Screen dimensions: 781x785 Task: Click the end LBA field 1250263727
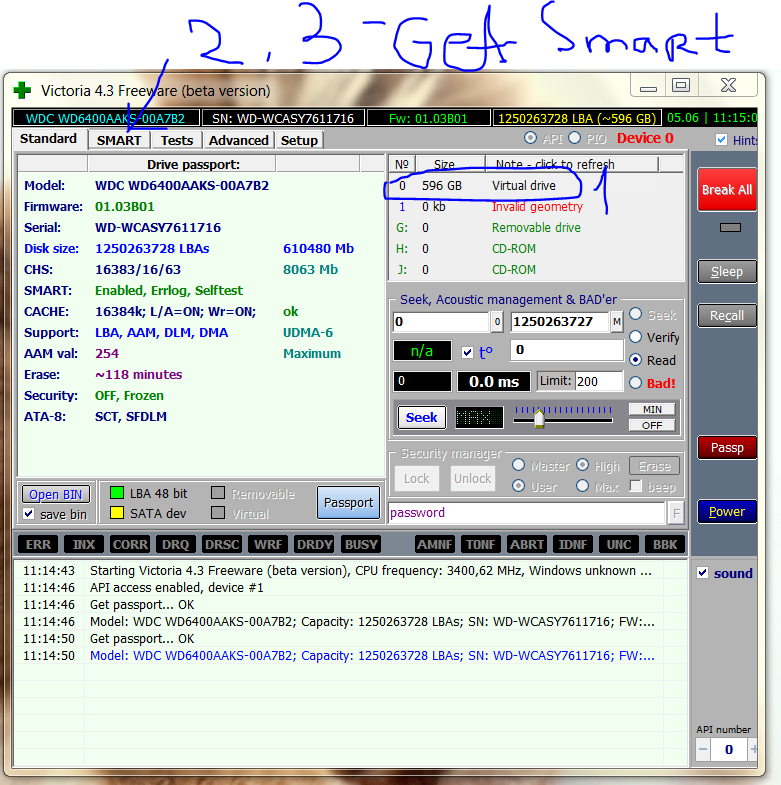559,322
